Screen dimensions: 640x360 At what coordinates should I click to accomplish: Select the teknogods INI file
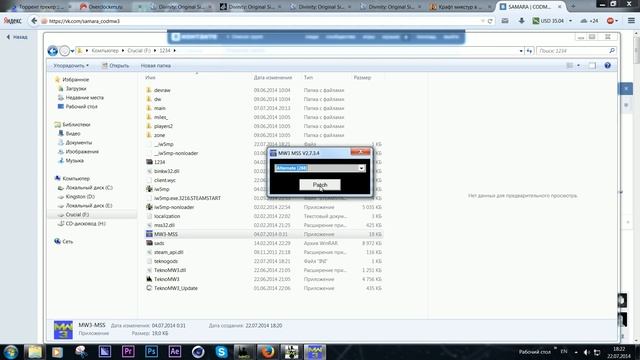pos(166,261)
